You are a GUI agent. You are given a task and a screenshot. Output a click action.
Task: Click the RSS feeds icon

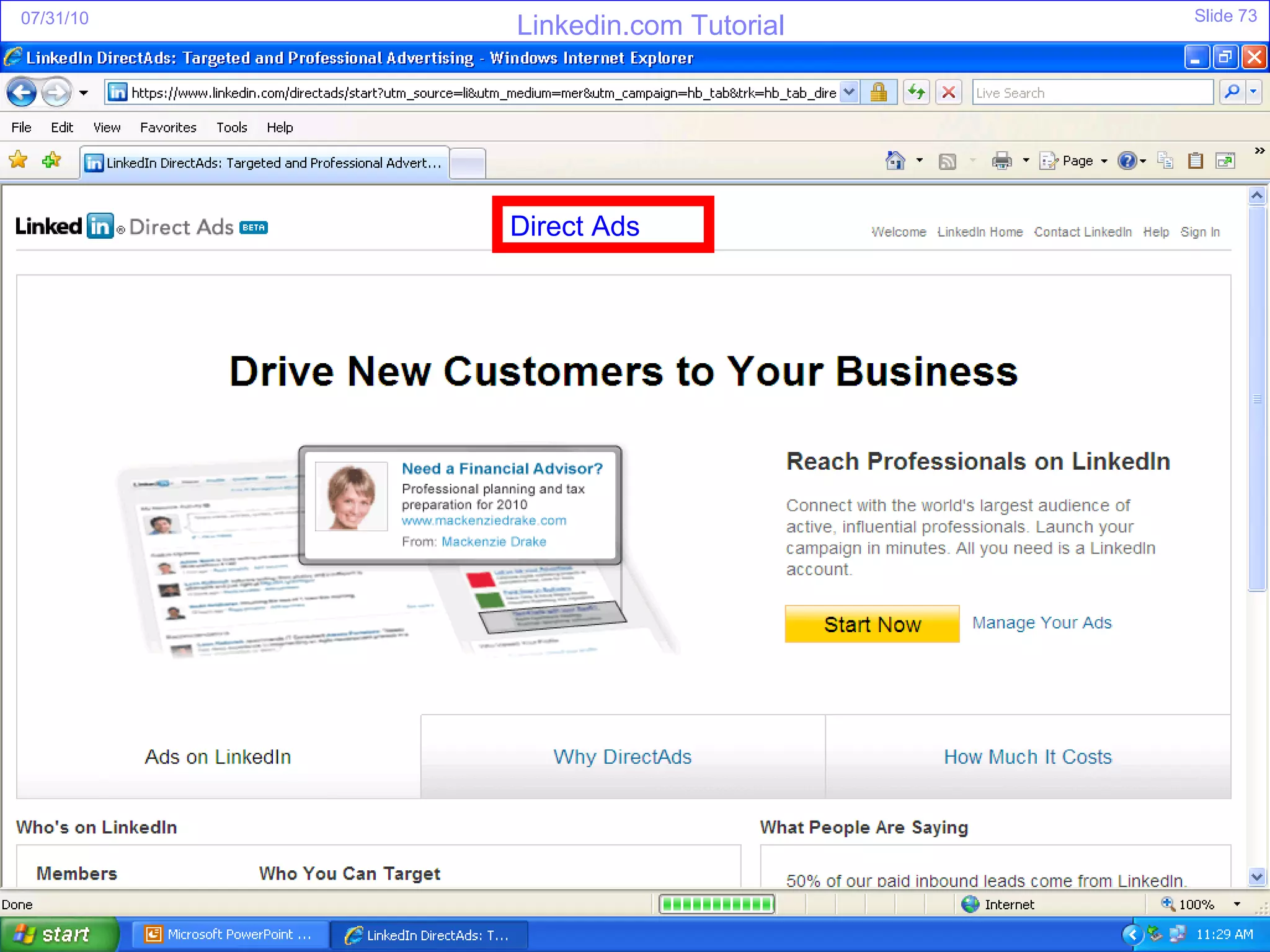(947, 162)
